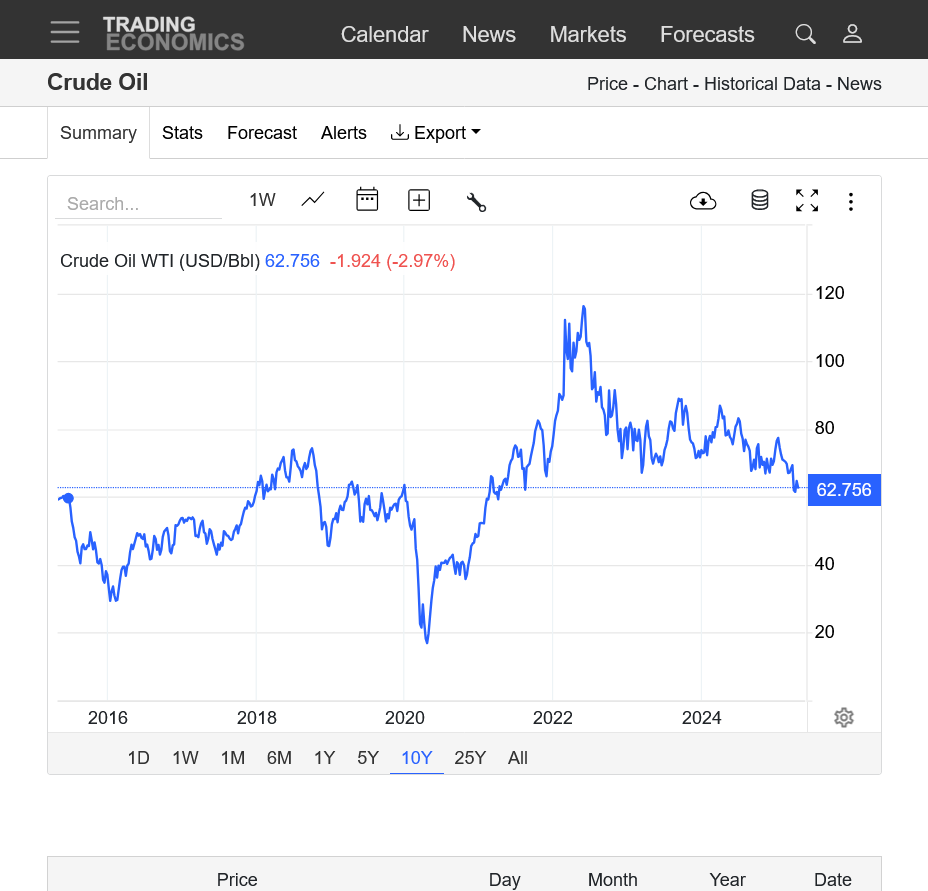Switch to the Forecast tab
928x891 pixels.
(x=262, y=133)
